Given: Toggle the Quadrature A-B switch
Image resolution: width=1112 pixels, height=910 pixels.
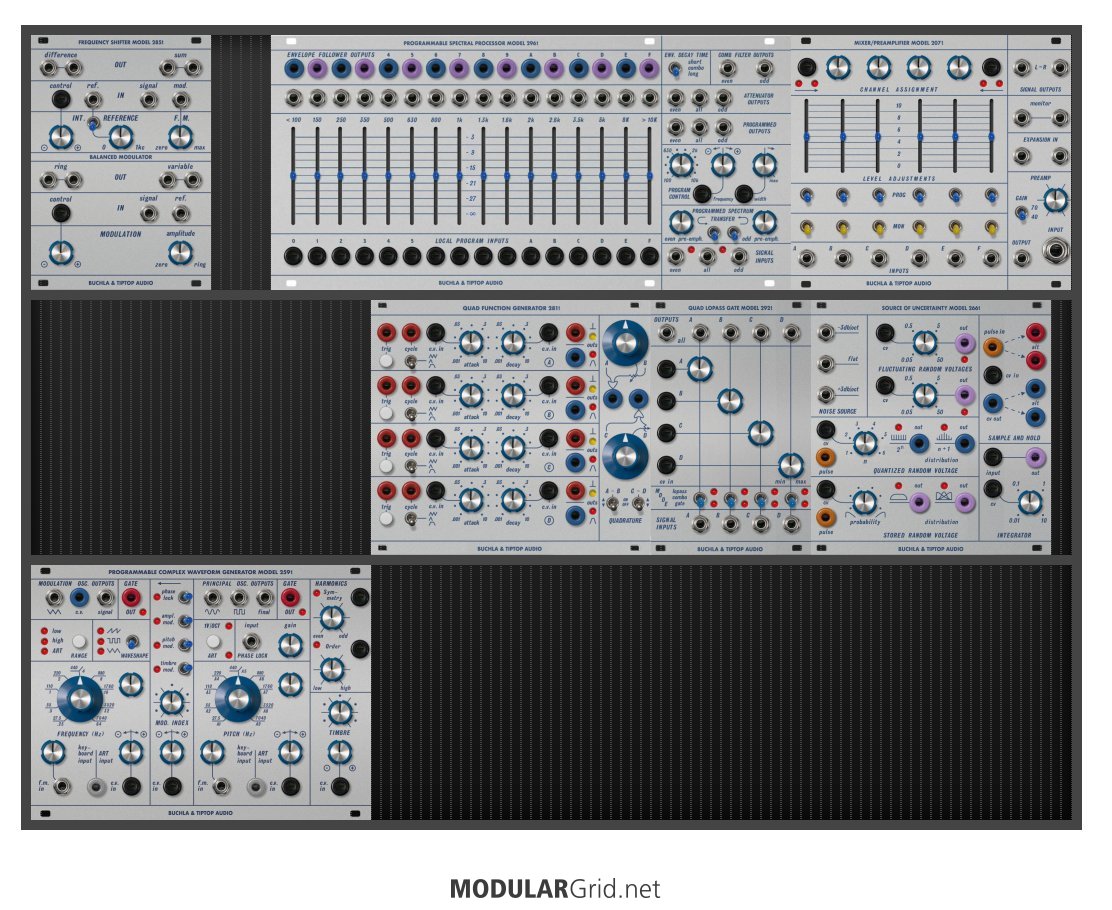Looking at the screenshot, I should [612, 504].
